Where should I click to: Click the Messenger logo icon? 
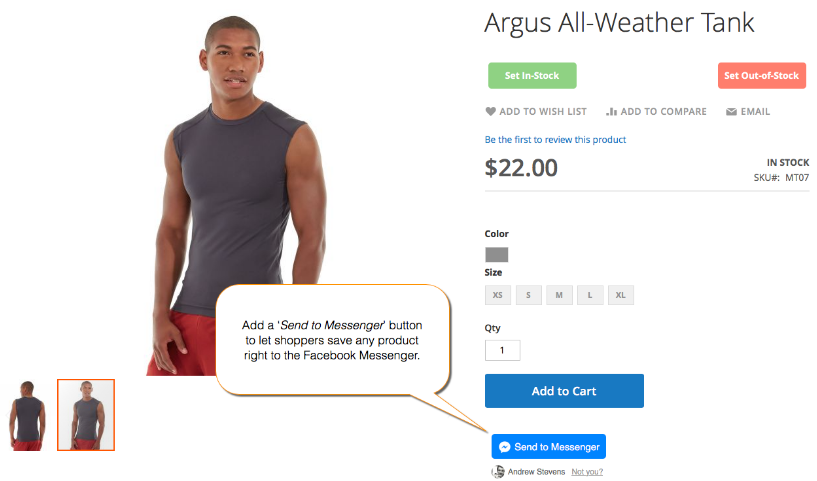pyautogui.click(x=504, y=447)
